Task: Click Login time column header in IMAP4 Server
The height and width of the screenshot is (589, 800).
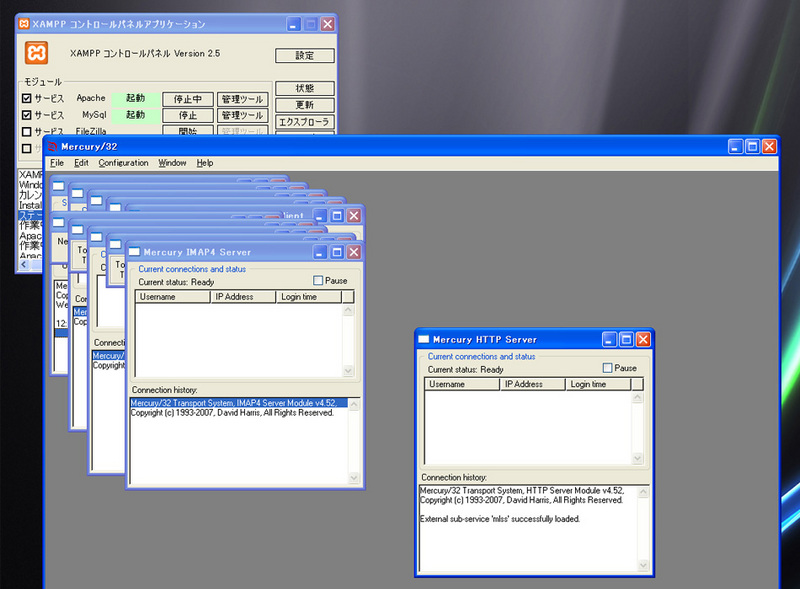Action: [x=309, y=297]
